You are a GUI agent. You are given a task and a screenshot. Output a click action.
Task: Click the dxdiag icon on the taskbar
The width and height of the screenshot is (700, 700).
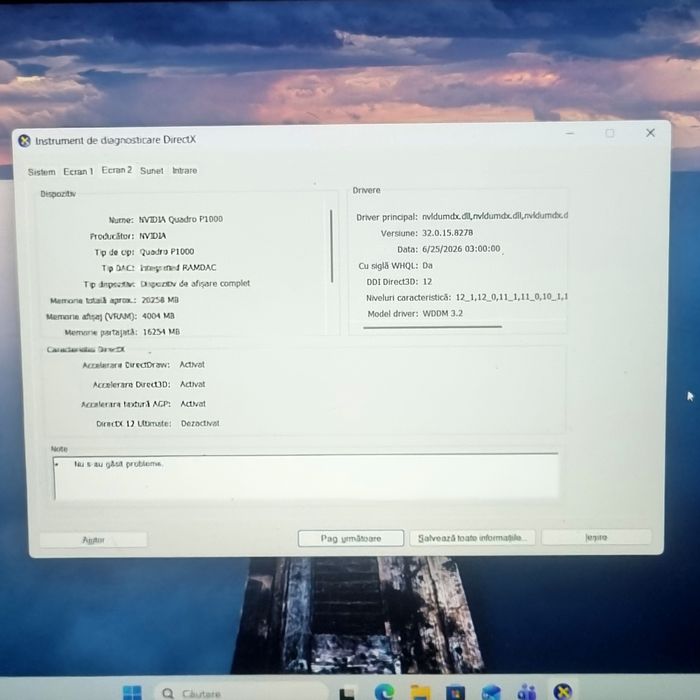562,692
